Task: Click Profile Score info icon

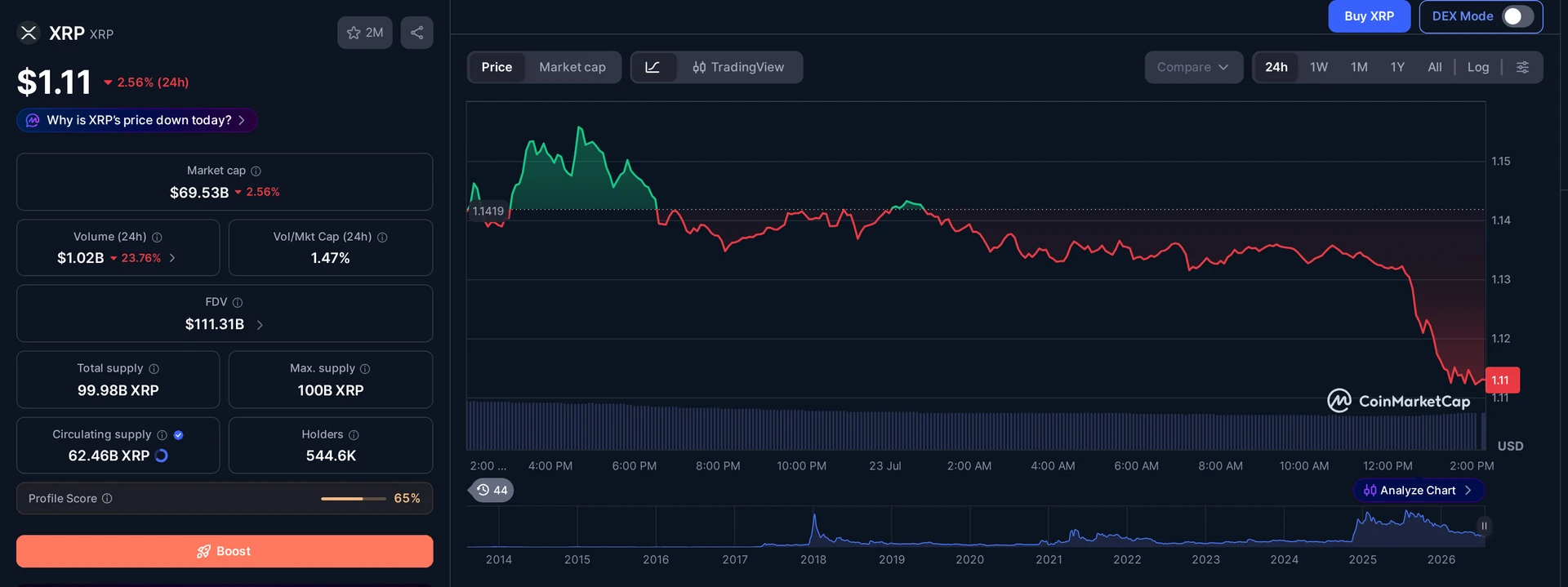Action: (107, 498)
